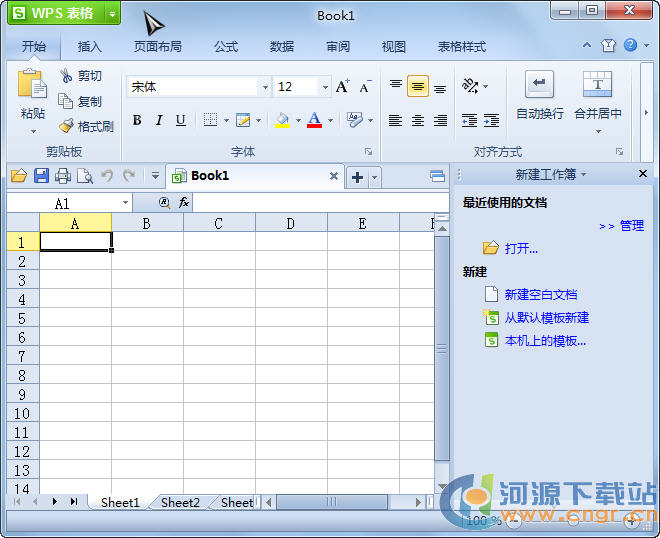Open the Formulas (公式) ribbon tab
The width and height of the screenshot is (660, 538).
[226, 46]
